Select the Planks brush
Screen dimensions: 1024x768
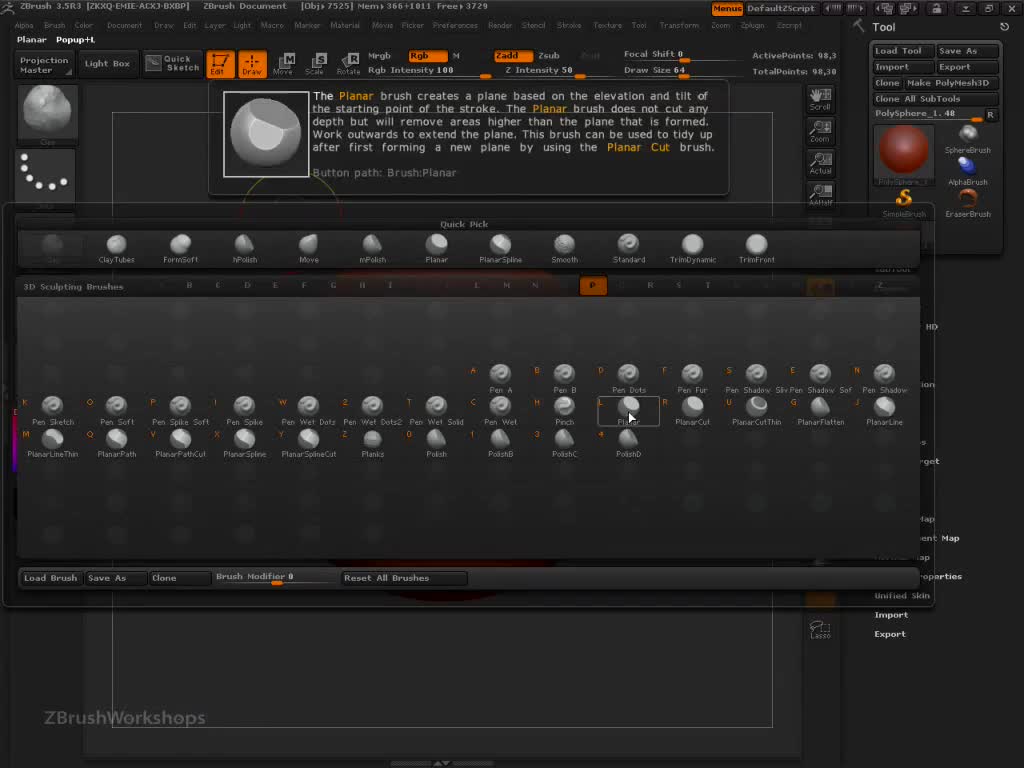(372, 443)
